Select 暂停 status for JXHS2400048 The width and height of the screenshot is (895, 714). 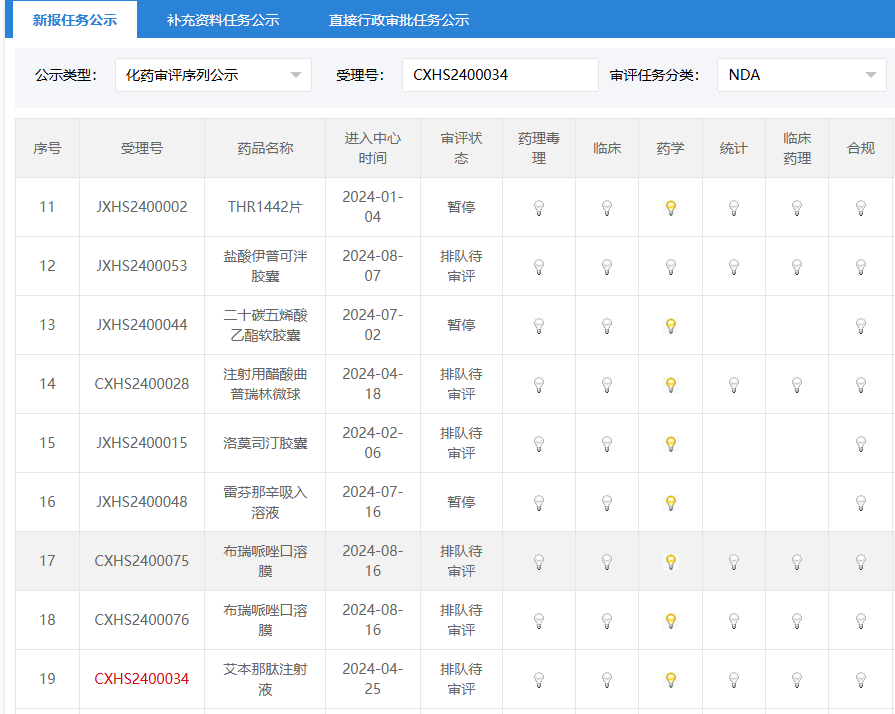(x=461, y=502)
